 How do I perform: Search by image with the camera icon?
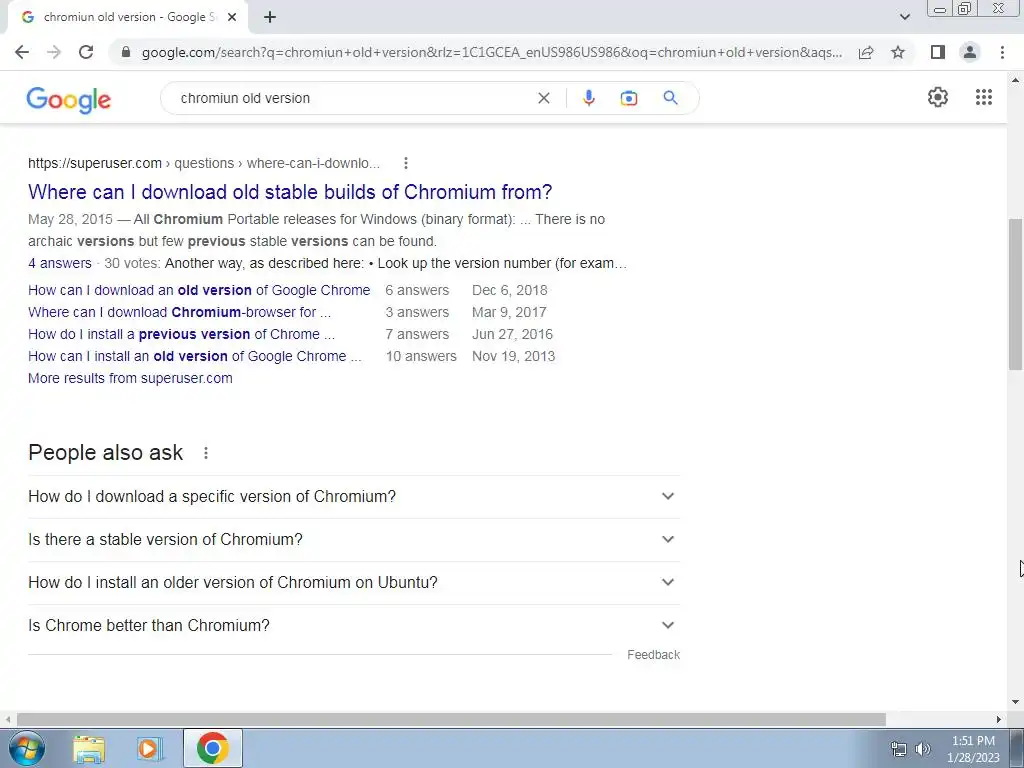pos(628,98)
